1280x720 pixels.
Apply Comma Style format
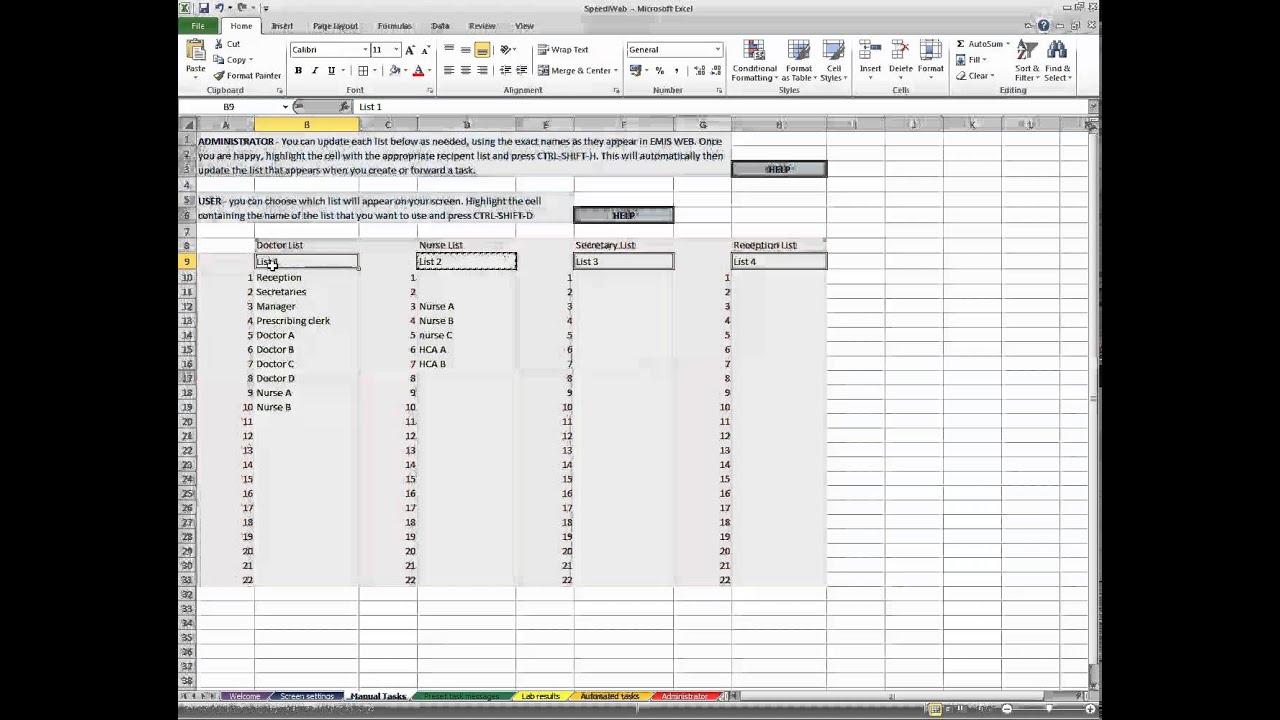coord(676,71)
